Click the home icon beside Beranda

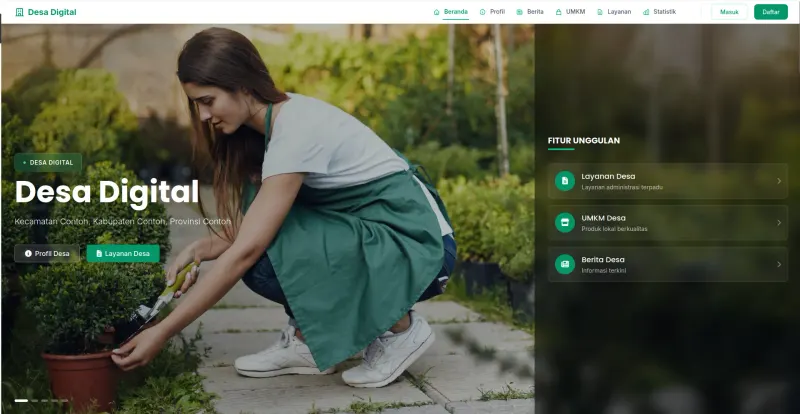pyautogui.click(x=436, y=12)
